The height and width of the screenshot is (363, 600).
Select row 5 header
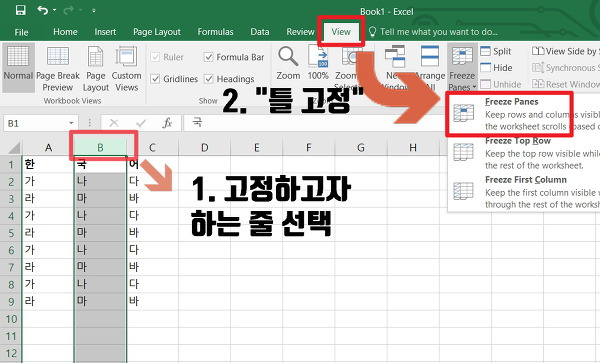point(11,233)
